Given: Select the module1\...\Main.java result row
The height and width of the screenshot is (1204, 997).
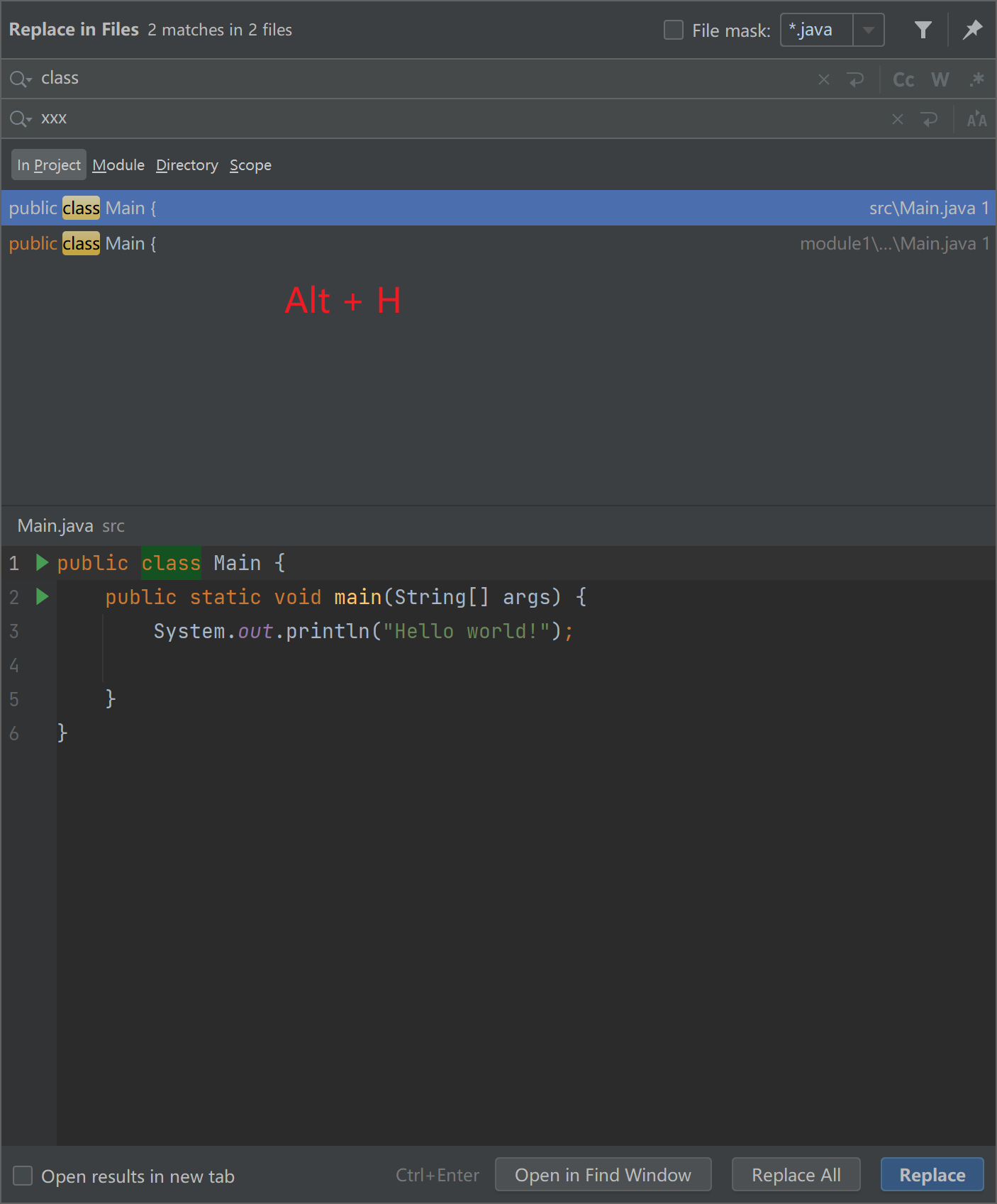Looking at the screenshot, I should tap(498, 243).
